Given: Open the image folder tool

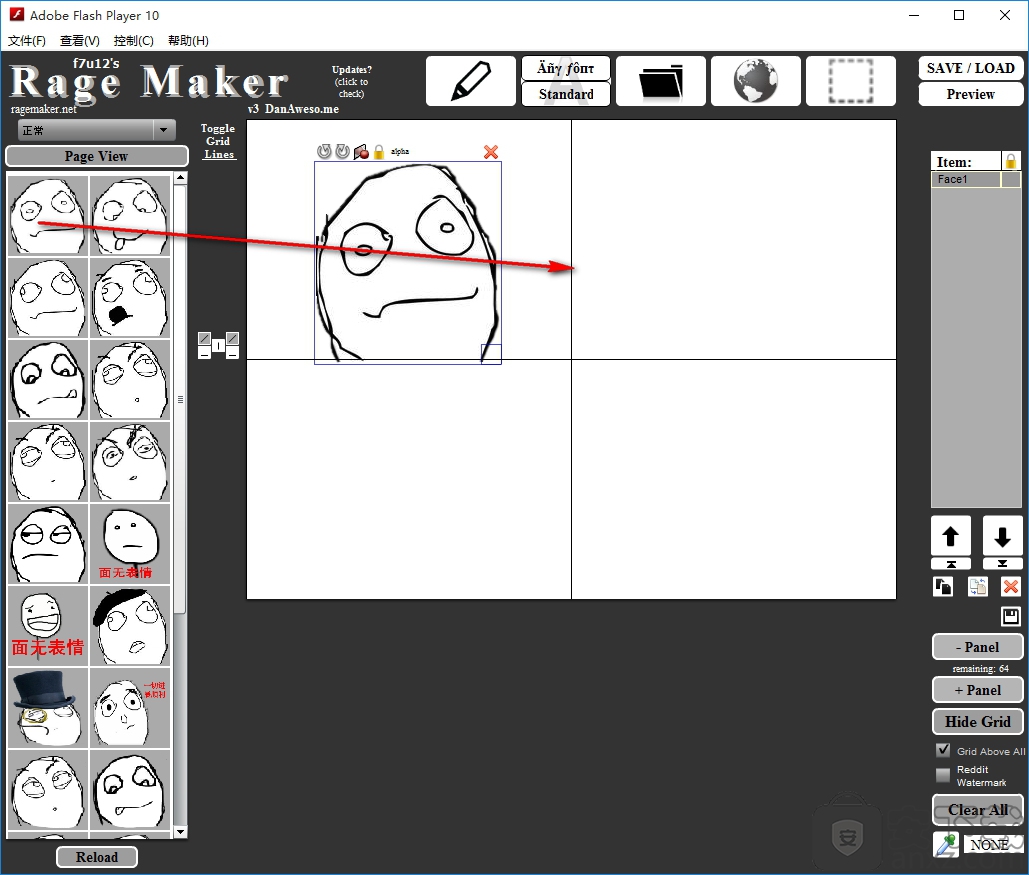Looking at the screenshot, I should [661, 81].
